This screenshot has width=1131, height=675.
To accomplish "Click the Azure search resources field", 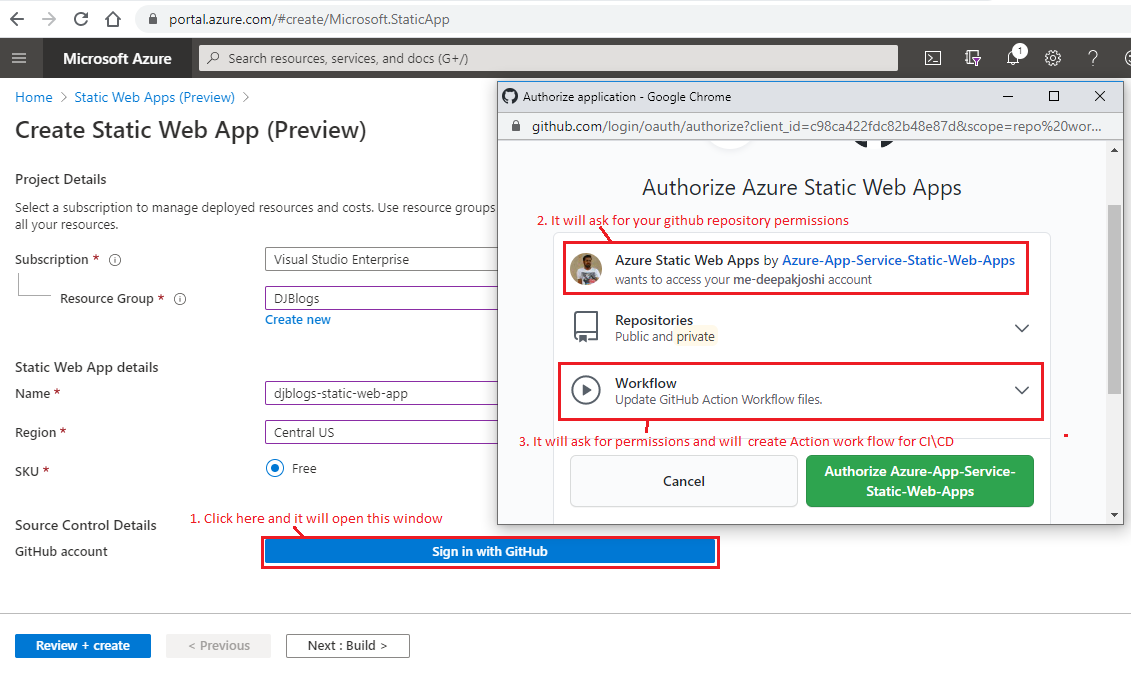I will [548, 58].
